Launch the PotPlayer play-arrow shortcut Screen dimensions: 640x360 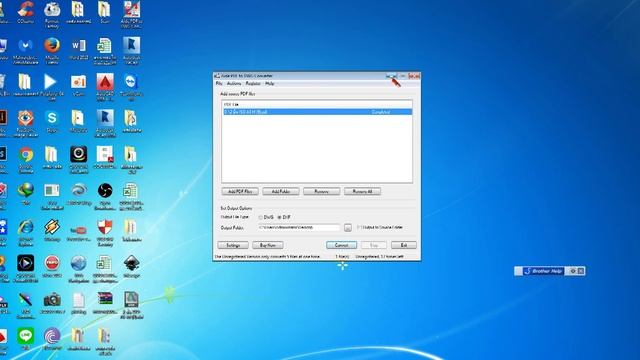click(x=50, y=82)
